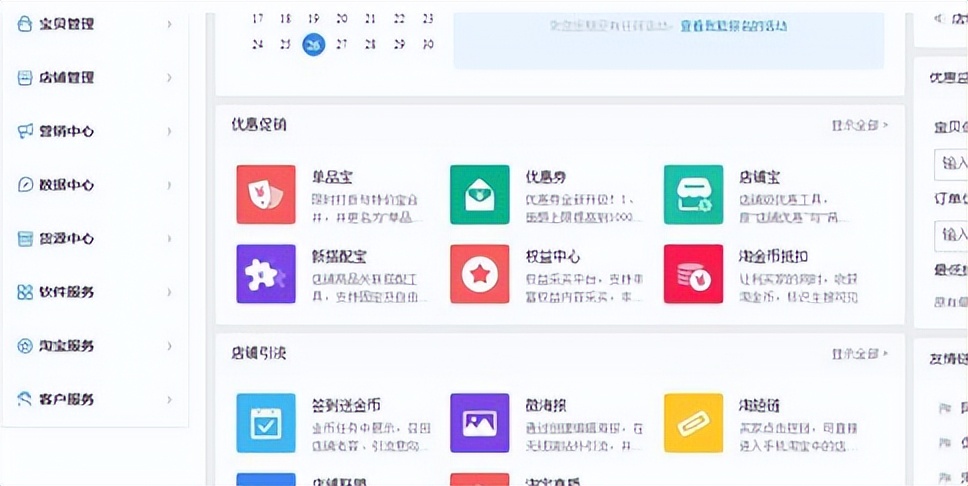Pick date 17 in the calendar
Image resolution: width=968 pixels, height=486 pixels.
click(x=257, y=19)
